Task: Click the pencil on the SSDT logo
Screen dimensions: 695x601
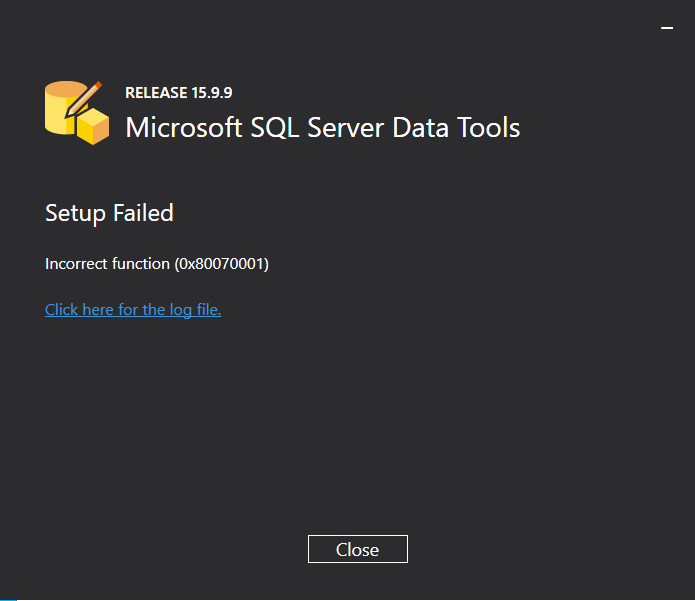Action: (x=84, y=99)
